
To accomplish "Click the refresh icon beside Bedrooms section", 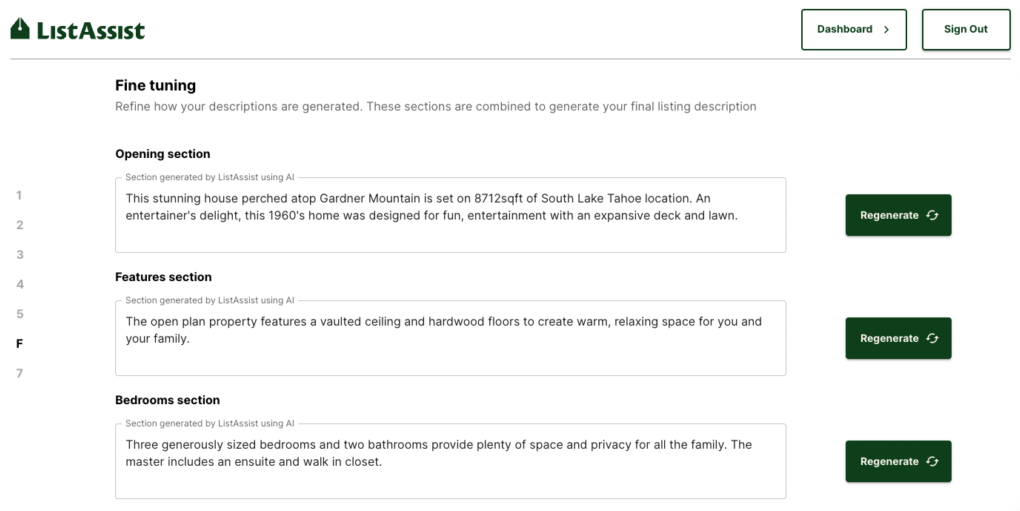I will (932, 461).
